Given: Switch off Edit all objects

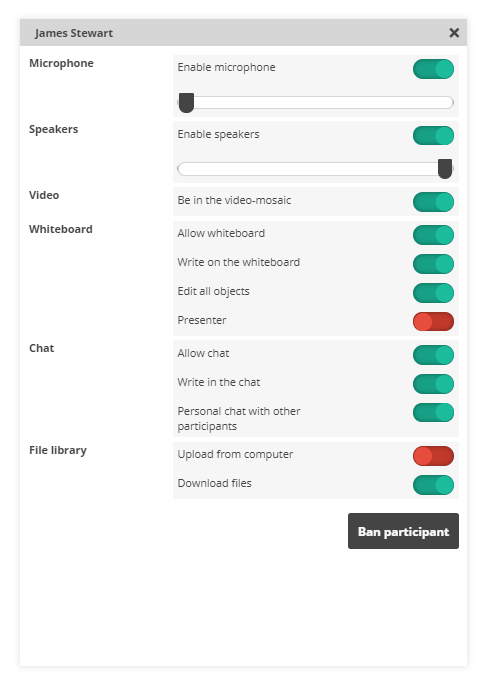Looking at the screenshot, I should click(433, 293).
